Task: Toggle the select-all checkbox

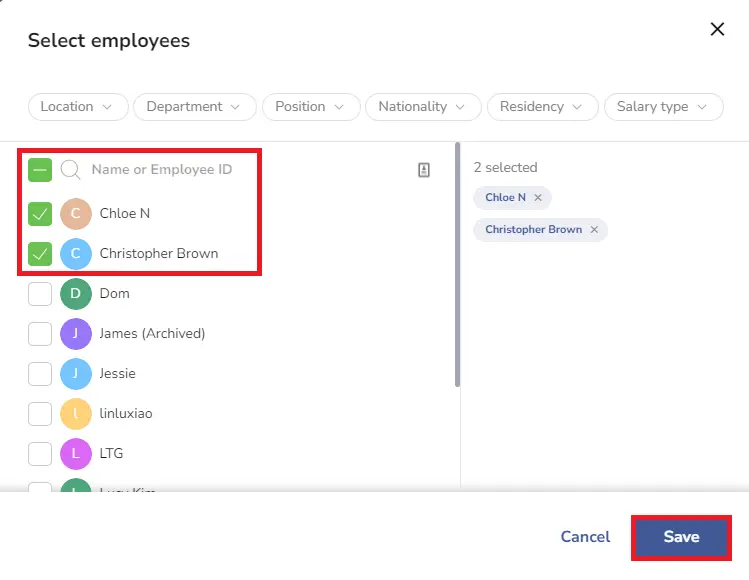Action: (x=40, y=170)
